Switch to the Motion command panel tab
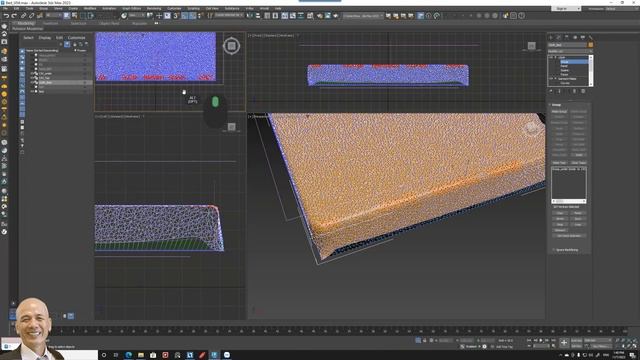The image size is (640, 360). click(x=575, y=37)
